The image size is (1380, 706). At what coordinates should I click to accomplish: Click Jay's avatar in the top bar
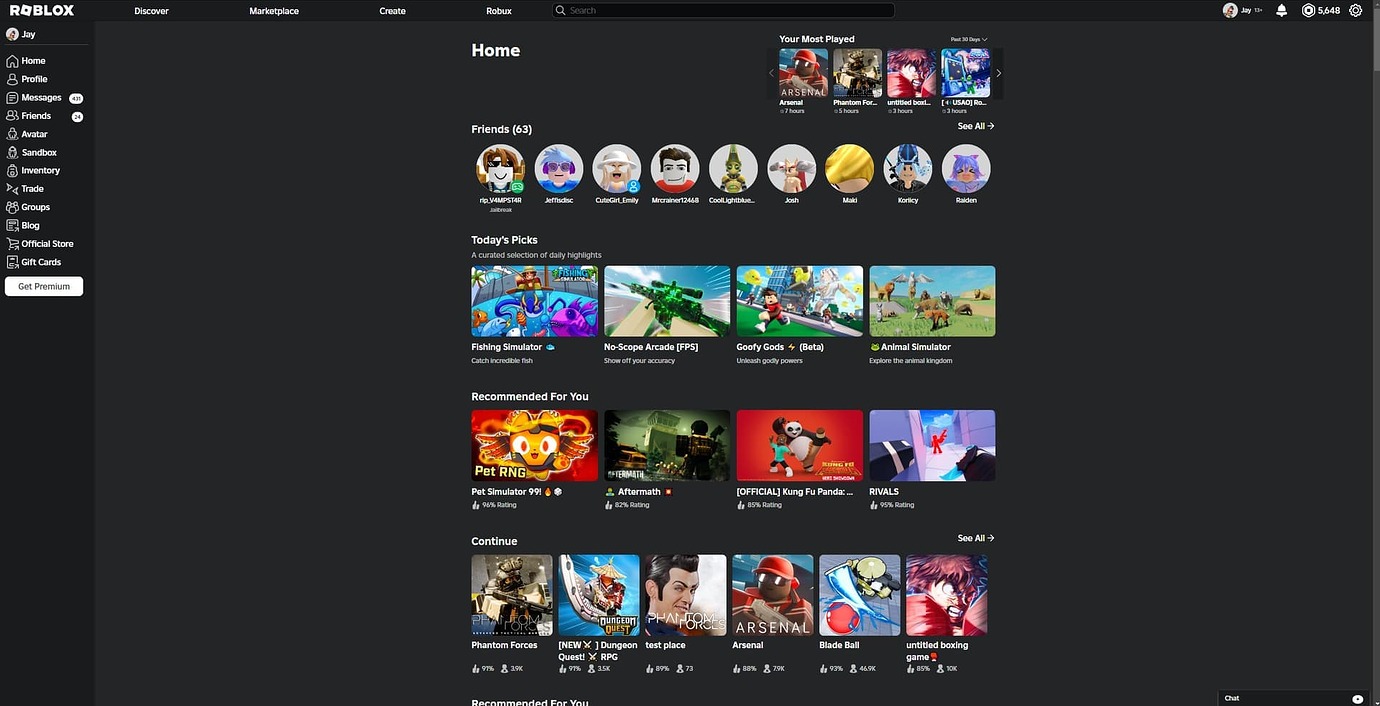1230,10
